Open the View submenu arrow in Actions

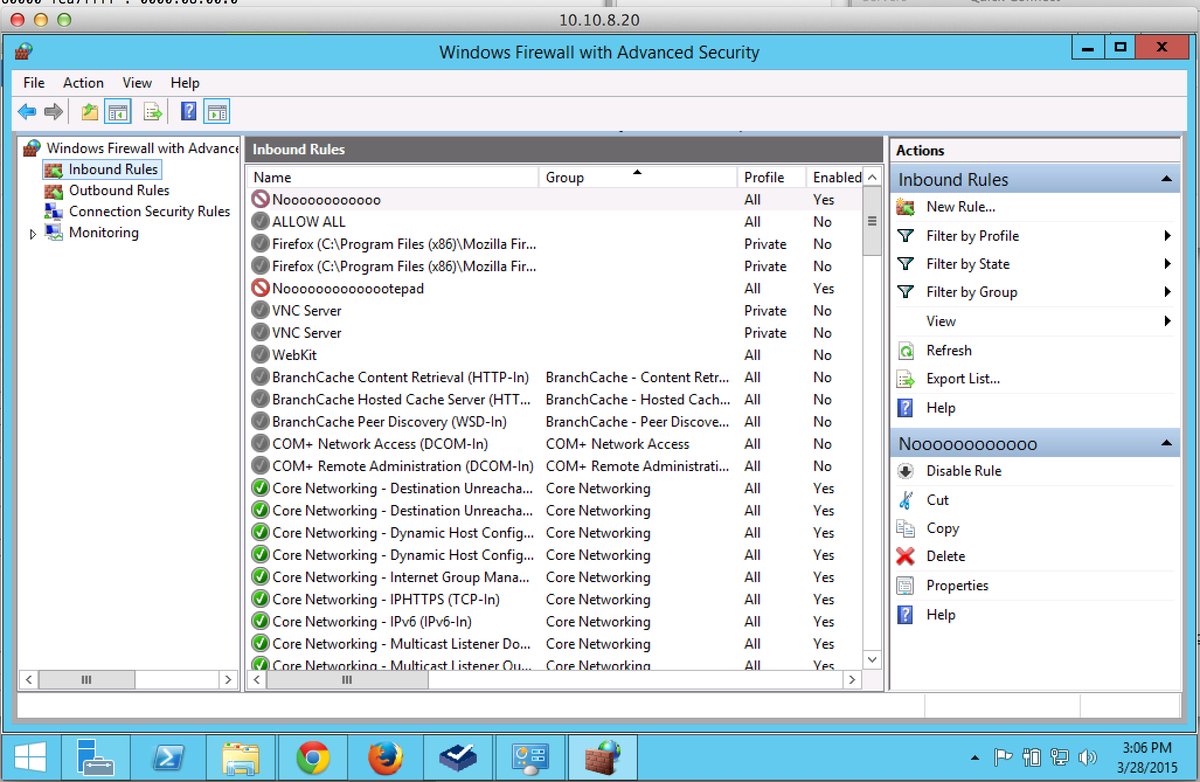tap(1167, 321)
